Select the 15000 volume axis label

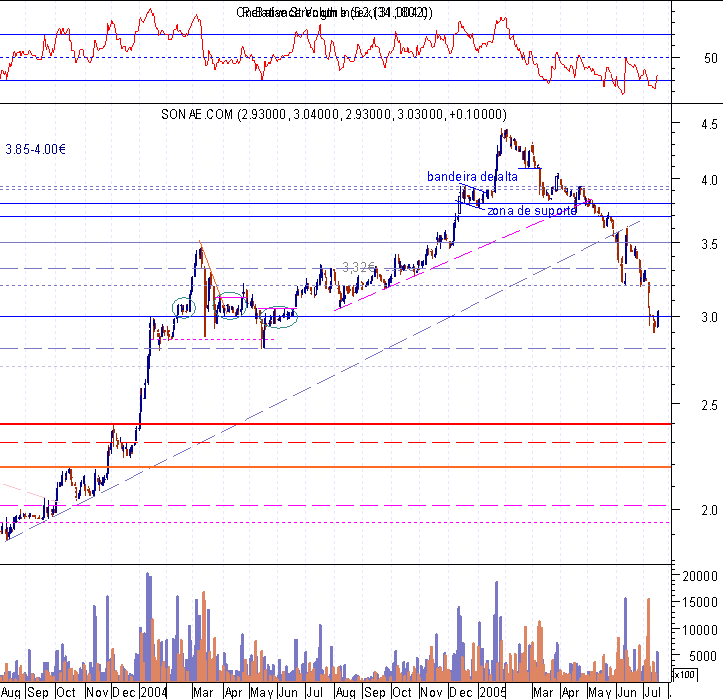pos(700,602)
